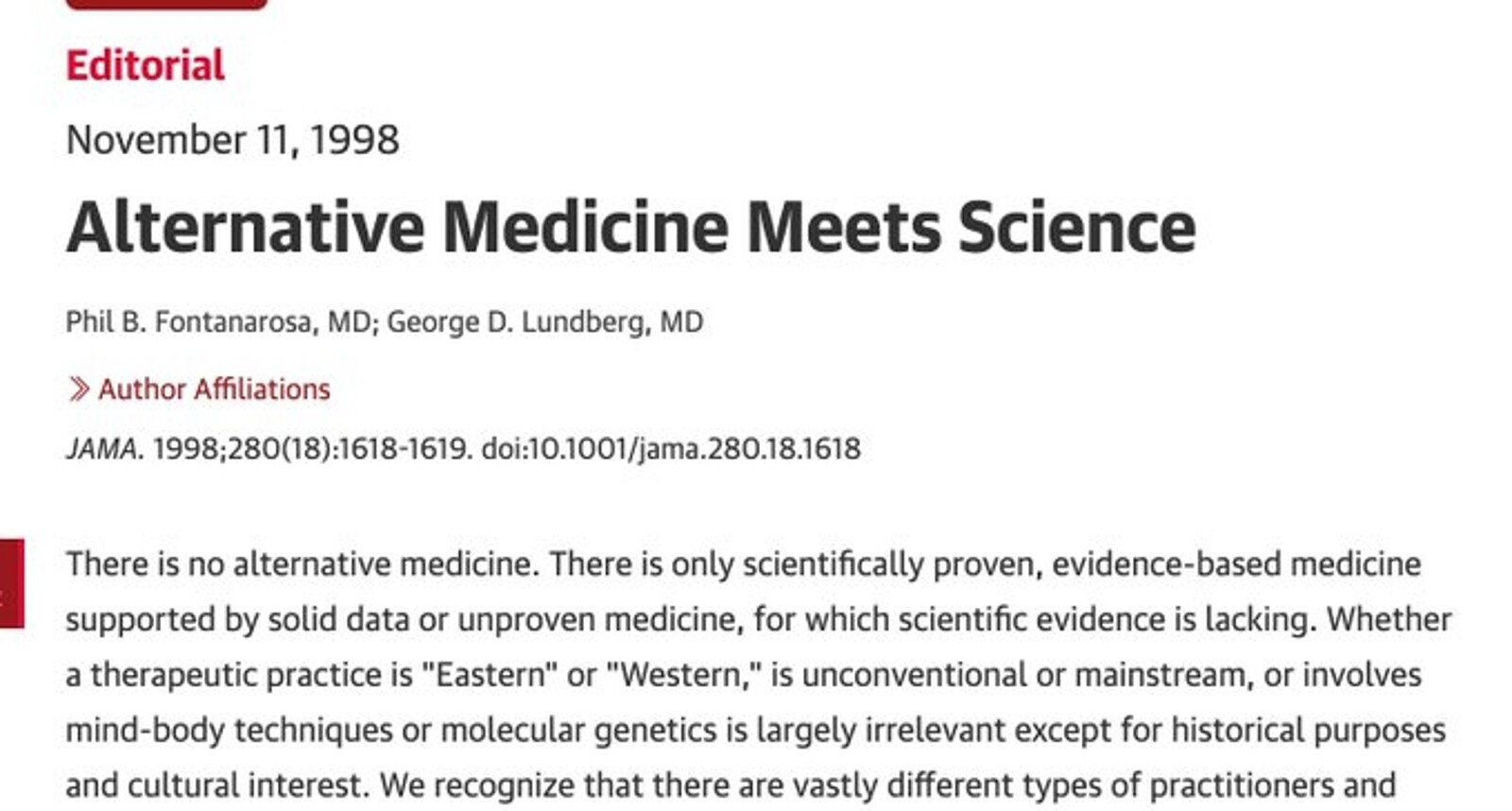Click the opening sentence "There is no alternative medicine"

300,564
